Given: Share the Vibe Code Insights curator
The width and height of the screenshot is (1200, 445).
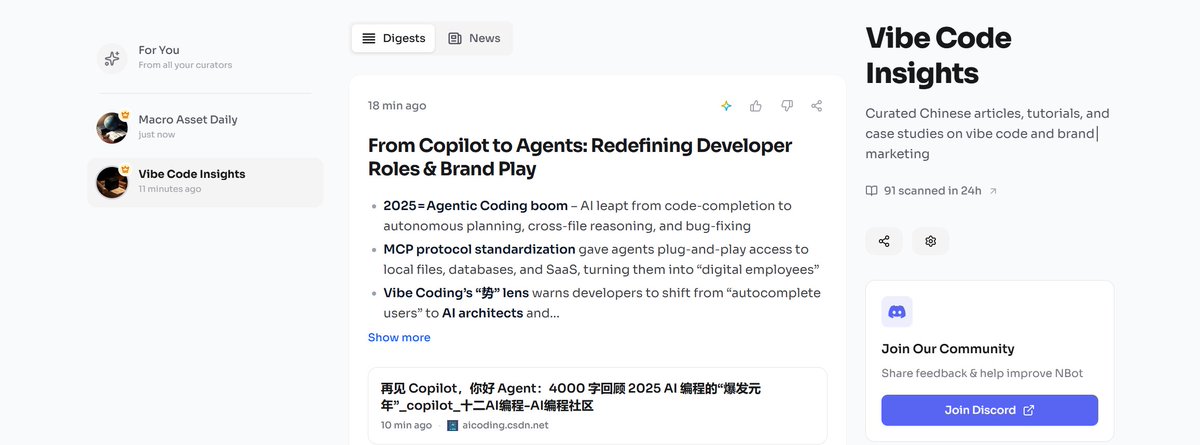Looking at the screenshot, I should pos(884,241).
